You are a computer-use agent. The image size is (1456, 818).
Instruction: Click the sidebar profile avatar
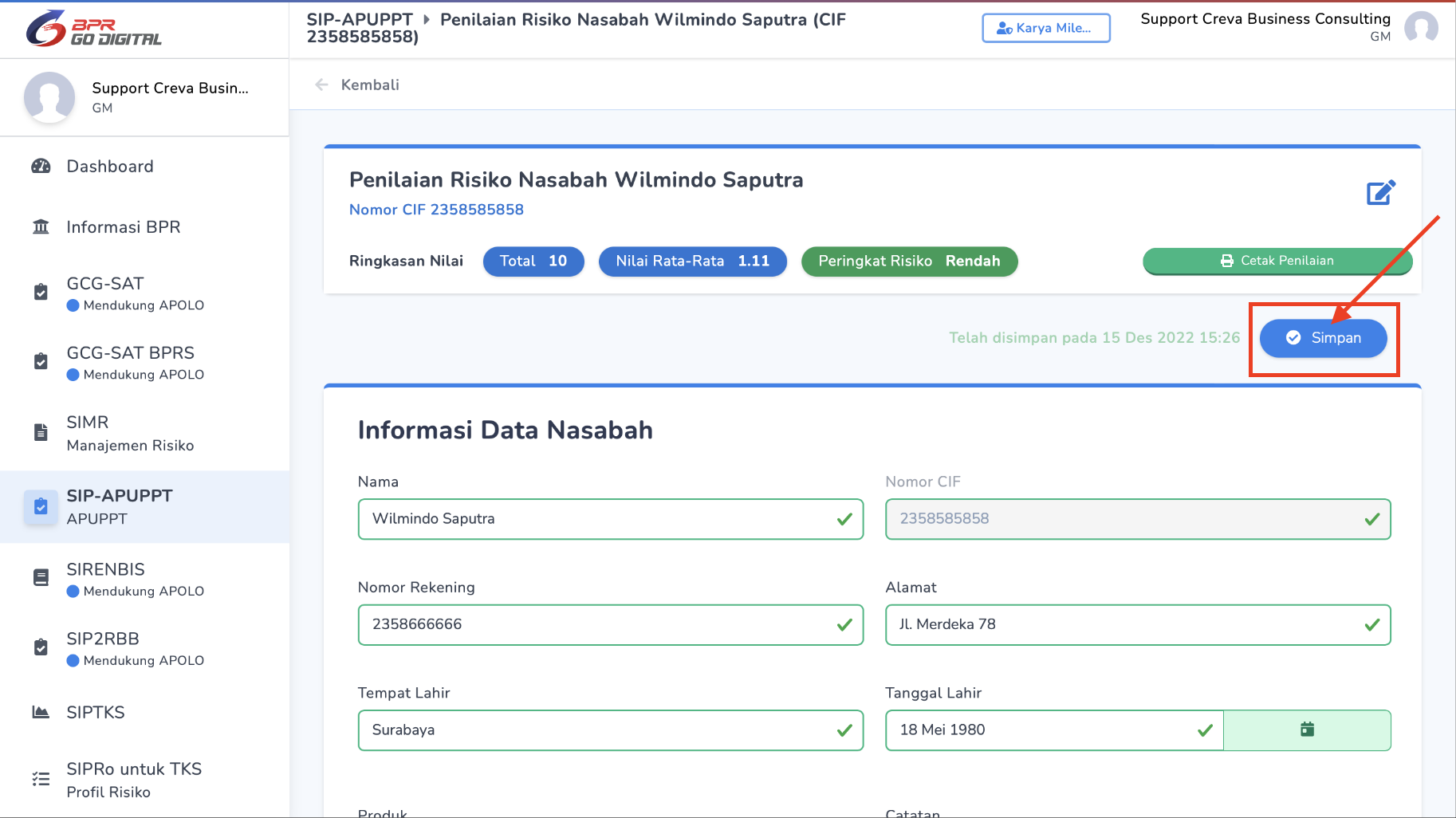pyautogui.click(x=49, y=97)
